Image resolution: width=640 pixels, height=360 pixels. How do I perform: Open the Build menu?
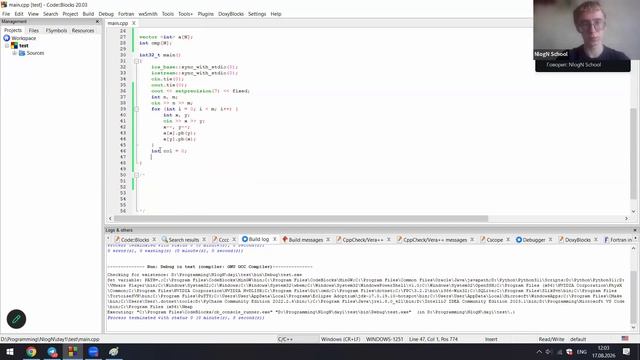pyautogui.click(x=88, y=14)
